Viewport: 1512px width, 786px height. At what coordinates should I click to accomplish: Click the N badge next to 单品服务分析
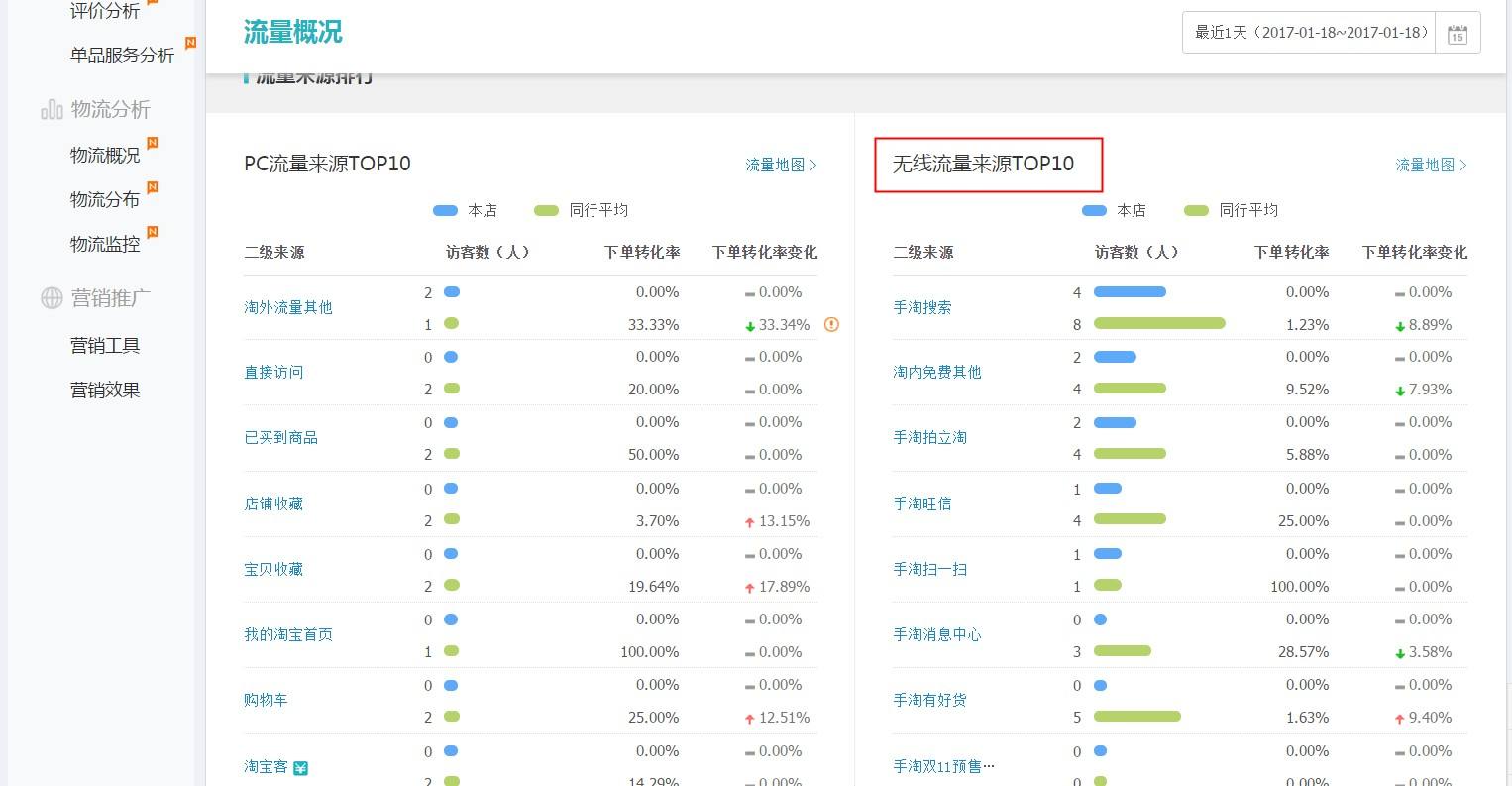click(x=189, y=44)
